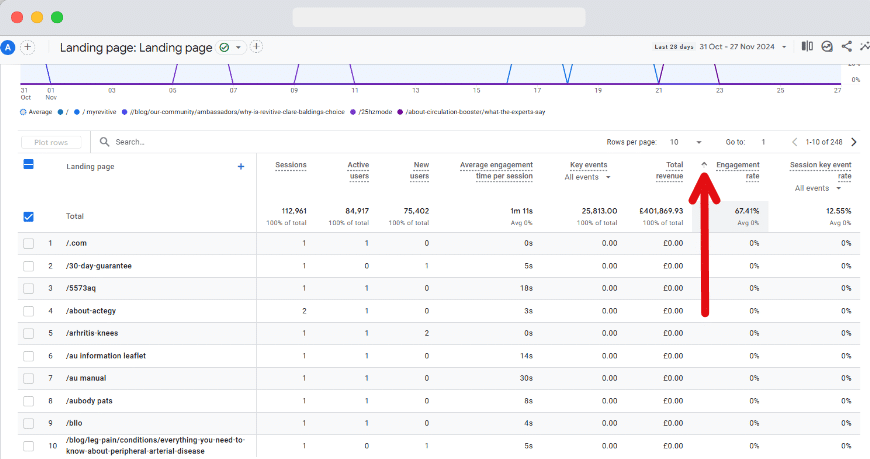The height and width of the screenshot is (459, 870).
Task: Check the /5573aq row checkbox
Action: (28, 289)
